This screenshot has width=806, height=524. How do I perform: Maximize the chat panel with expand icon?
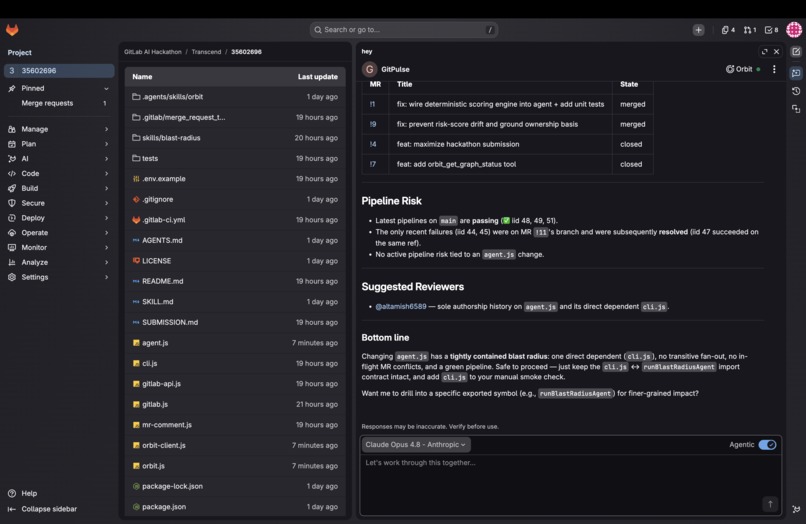click(x=764, y=51)
